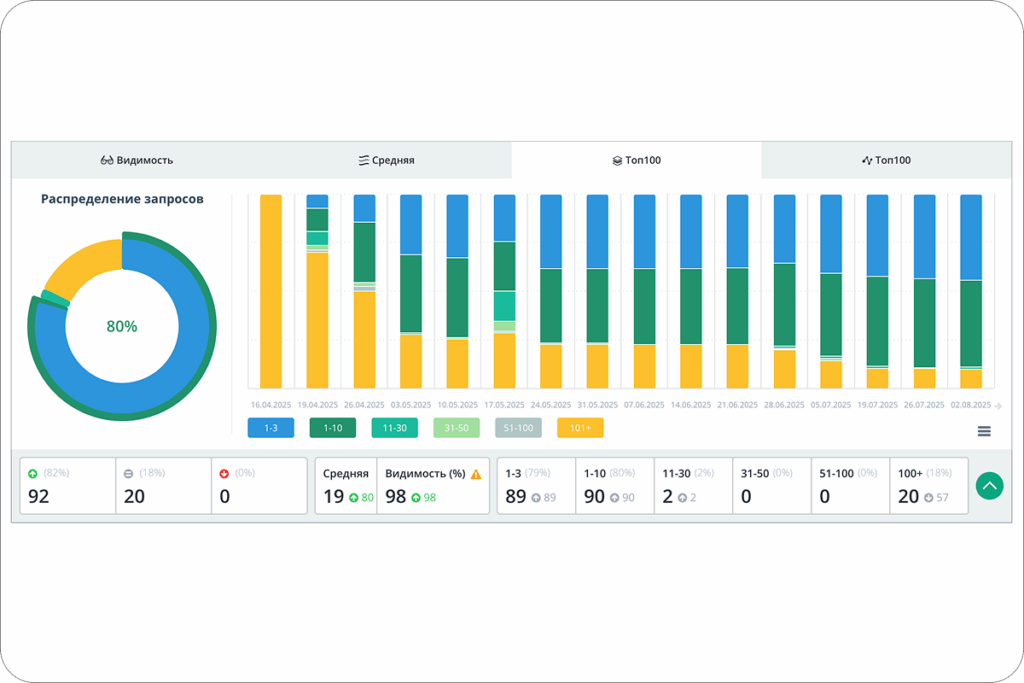Click the green arrow icon beside 80
The height and width of the screenshot is (683, 1024).
pos(354,498)
